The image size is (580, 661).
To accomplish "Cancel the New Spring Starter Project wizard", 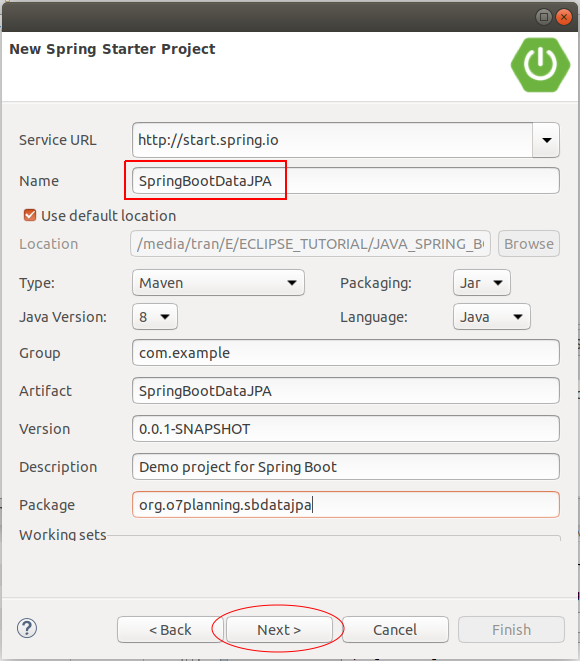I will [395, 629].
